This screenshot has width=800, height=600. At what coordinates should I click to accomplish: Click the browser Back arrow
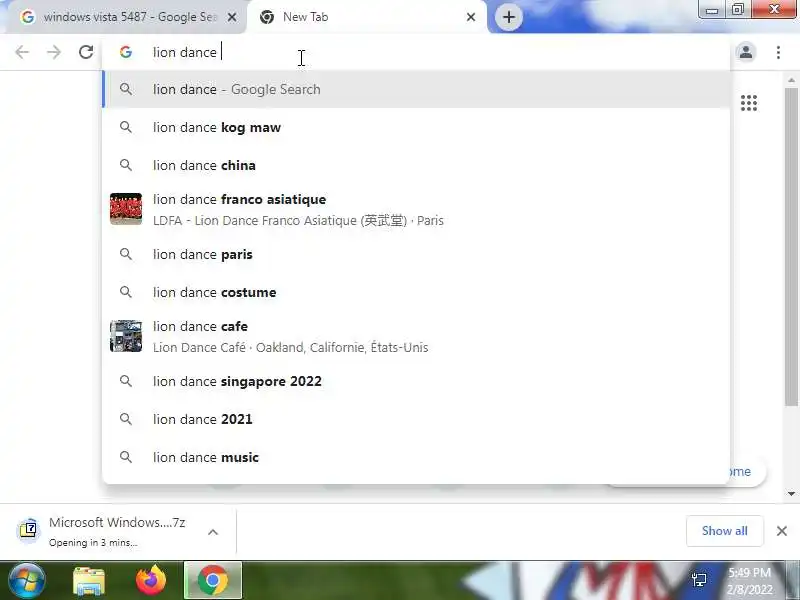pos(22,52)
